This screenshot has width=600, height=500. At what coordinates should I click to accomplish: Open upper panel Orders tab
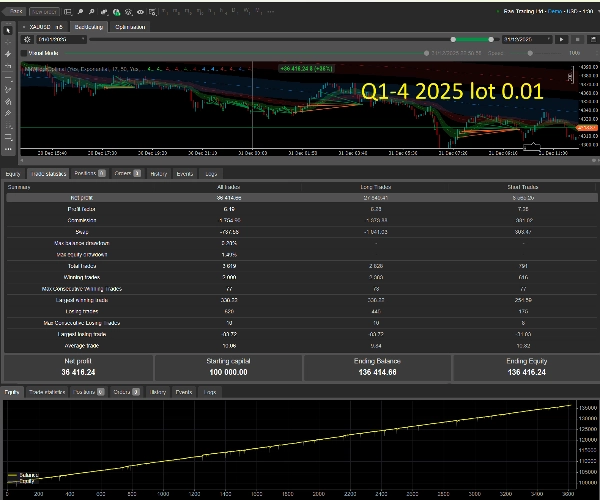click(x=127, y=174)
